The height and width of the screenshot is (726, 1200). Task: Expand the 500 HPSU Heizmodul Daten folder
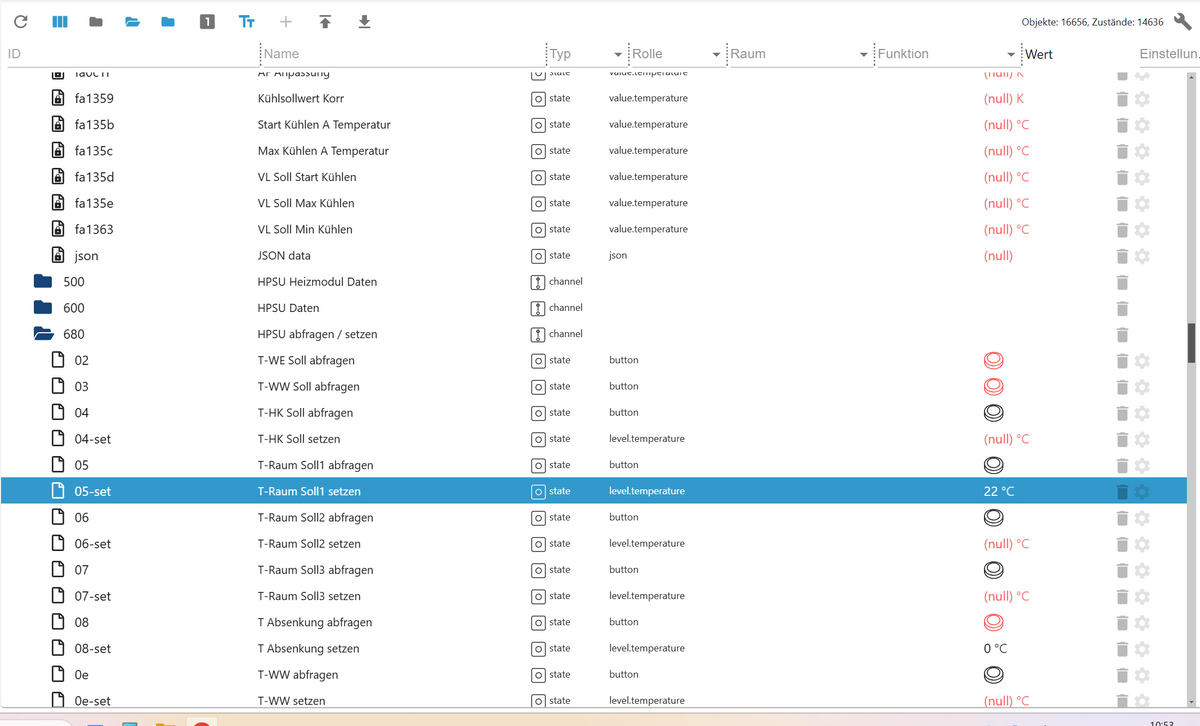(43, 282)
